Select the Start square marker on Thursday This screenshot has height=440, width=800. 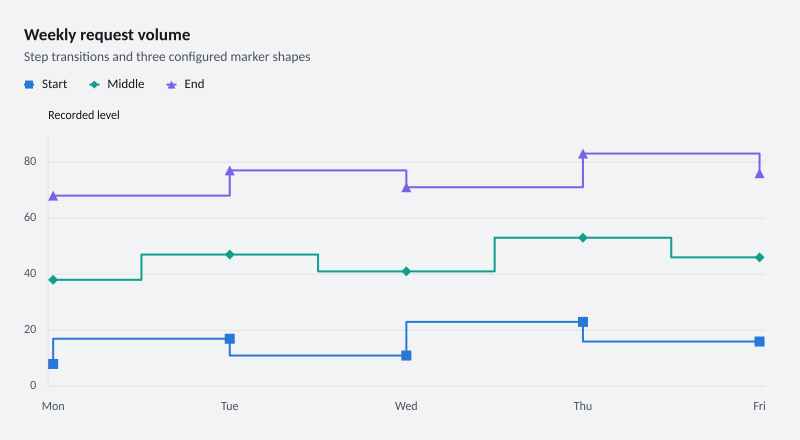pos(583,322)
